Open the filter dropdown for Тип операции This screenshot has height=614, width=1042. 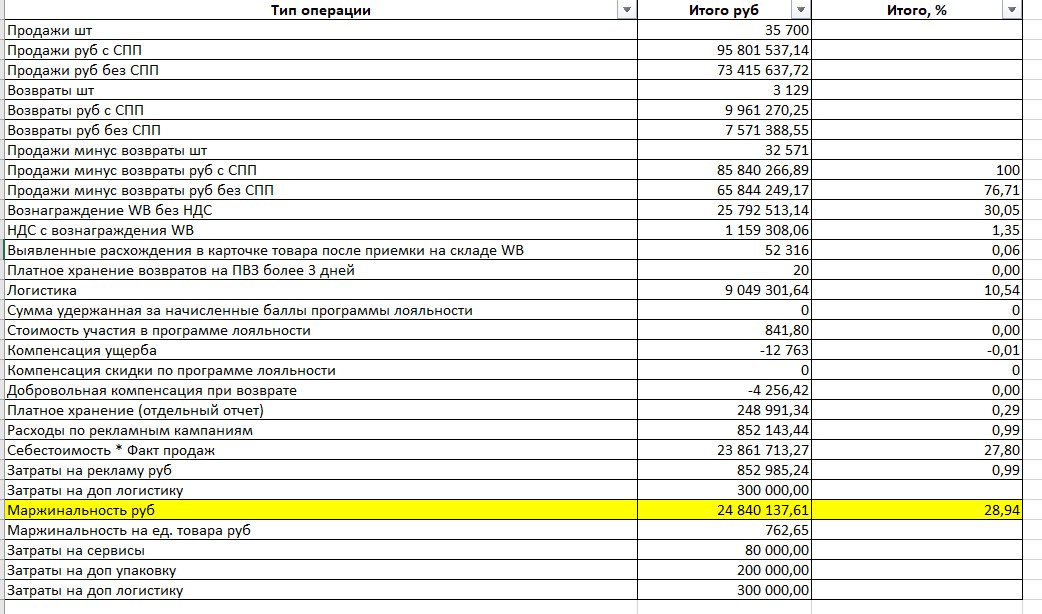tap(626, 10)
